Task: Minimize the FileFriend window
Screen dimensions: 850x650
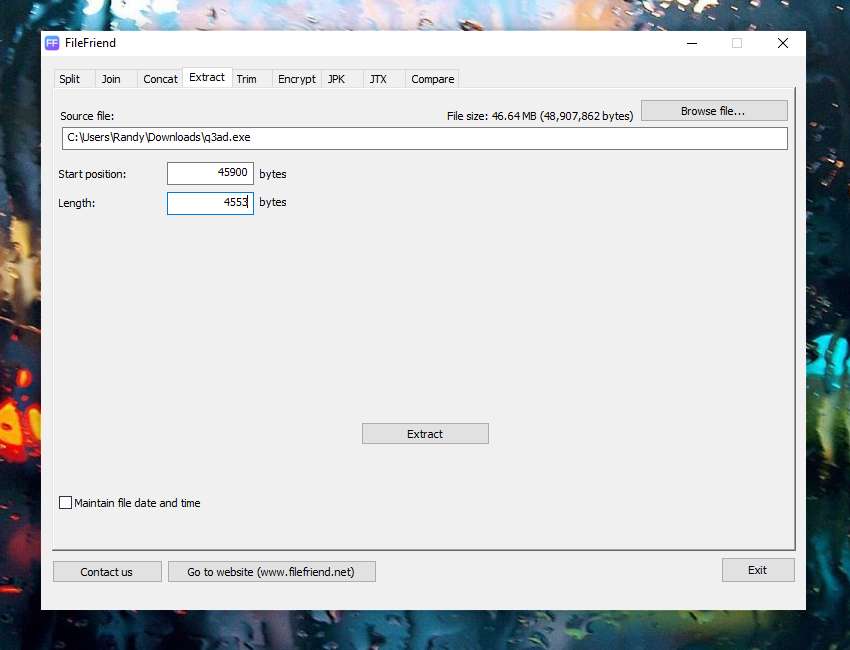Action: 692,43
